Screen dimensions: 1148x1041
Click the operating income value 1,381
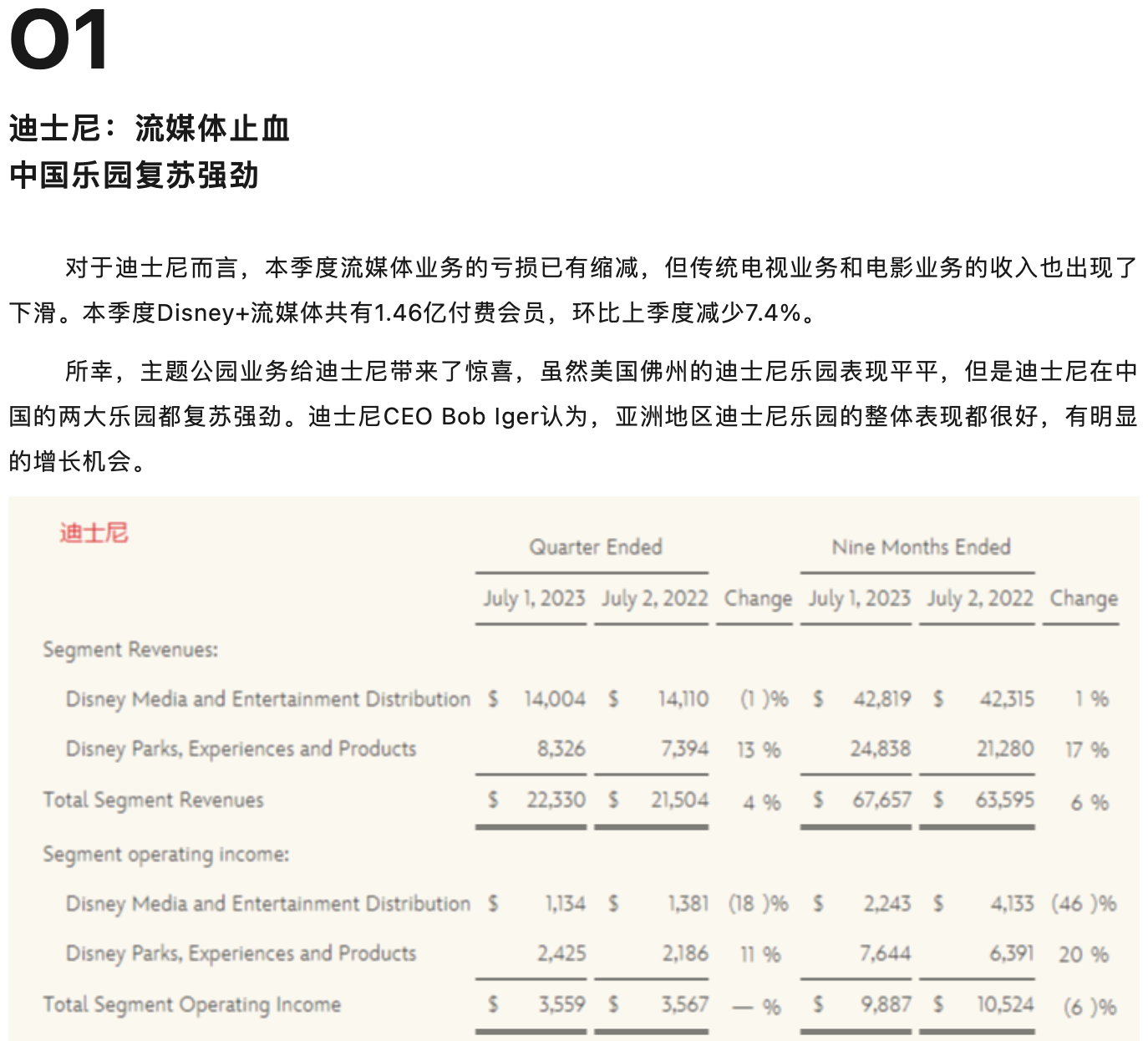pyautogui.click(x=688, y=903)
